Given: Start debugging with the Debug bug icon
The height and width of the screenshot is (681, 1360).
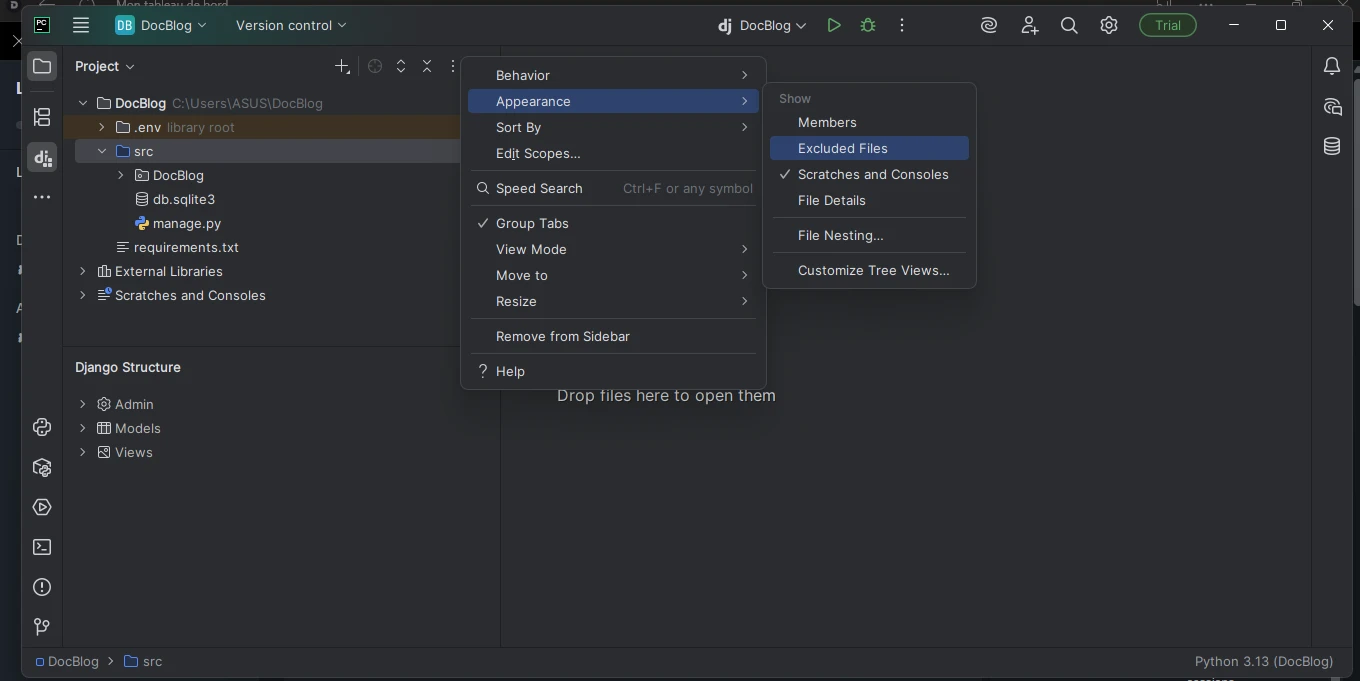Looking at the screenshot, I should (868, 26).
